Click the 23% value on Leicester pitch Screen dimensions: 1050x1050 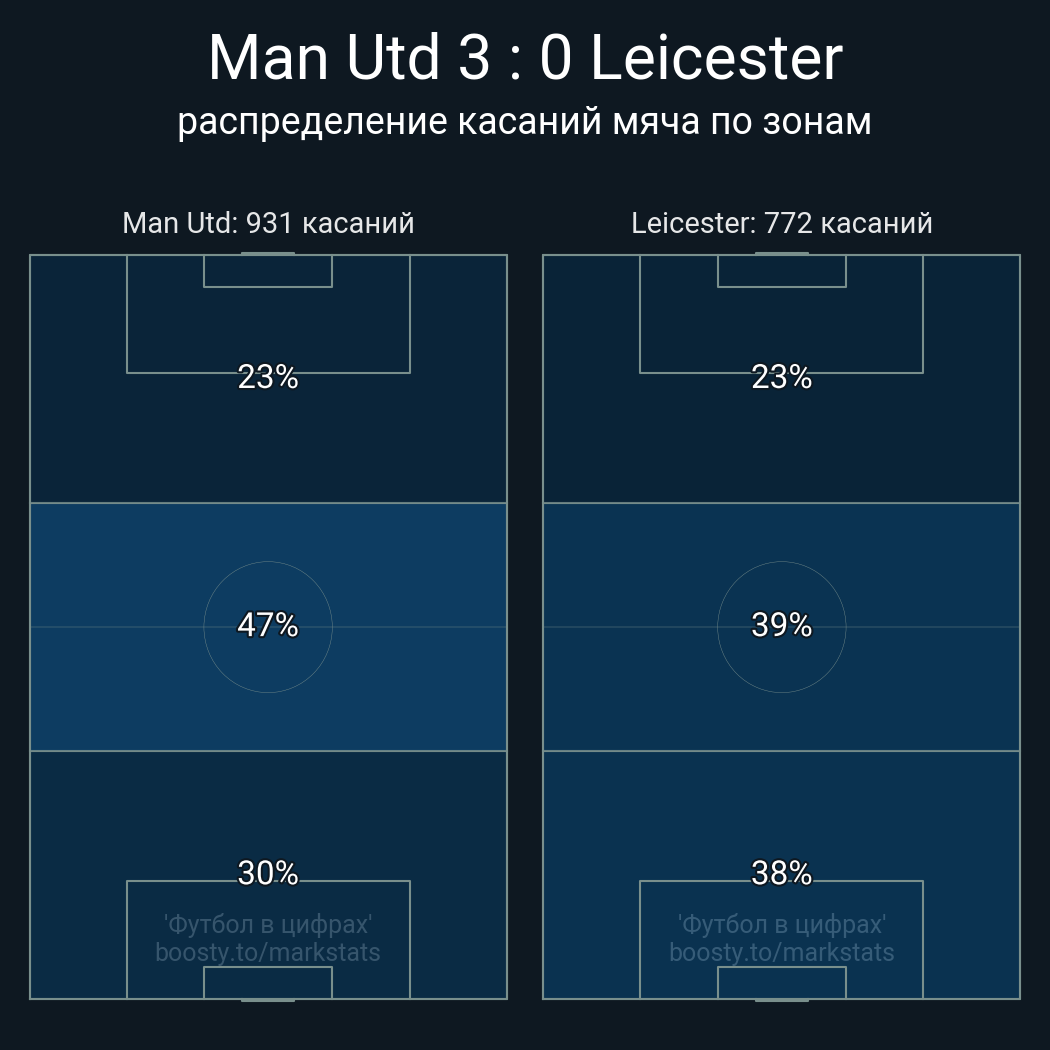pos(781,377)
